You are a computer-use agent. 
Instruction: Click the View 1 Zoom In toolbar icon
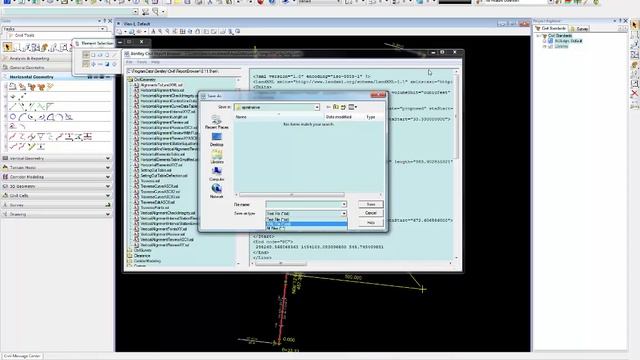point(160,31)
